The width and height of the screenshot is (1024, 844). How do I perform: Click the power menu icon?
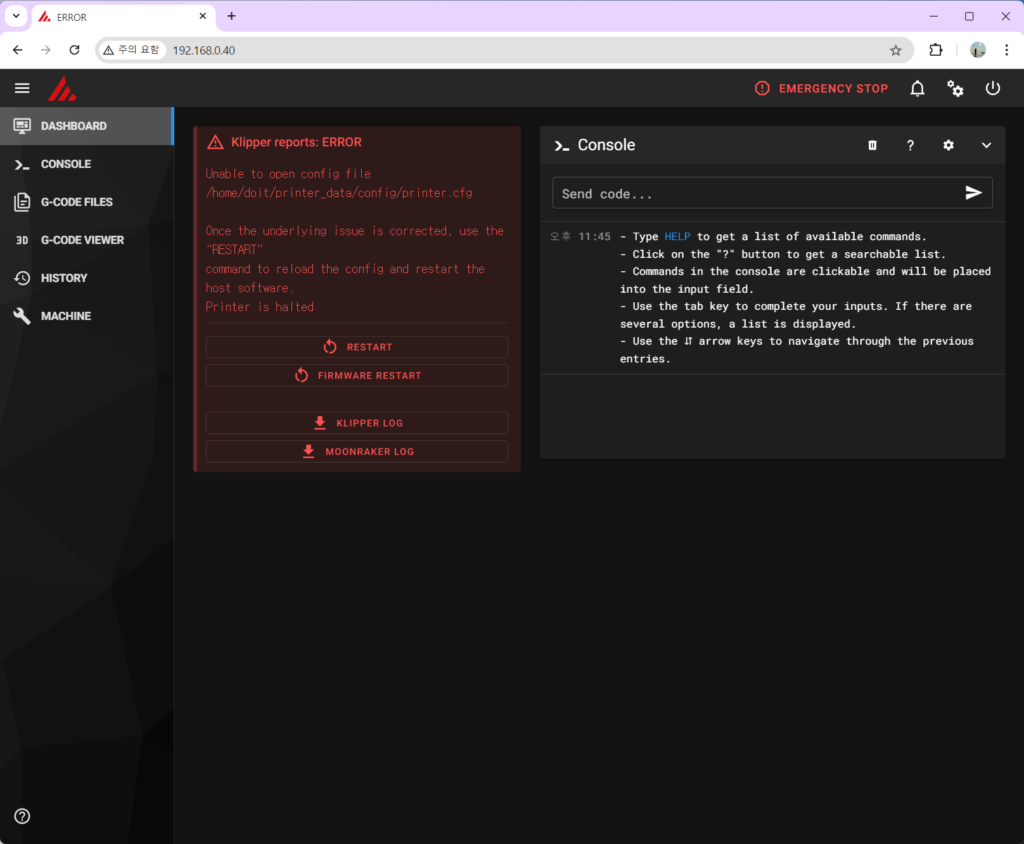(992, 88)
